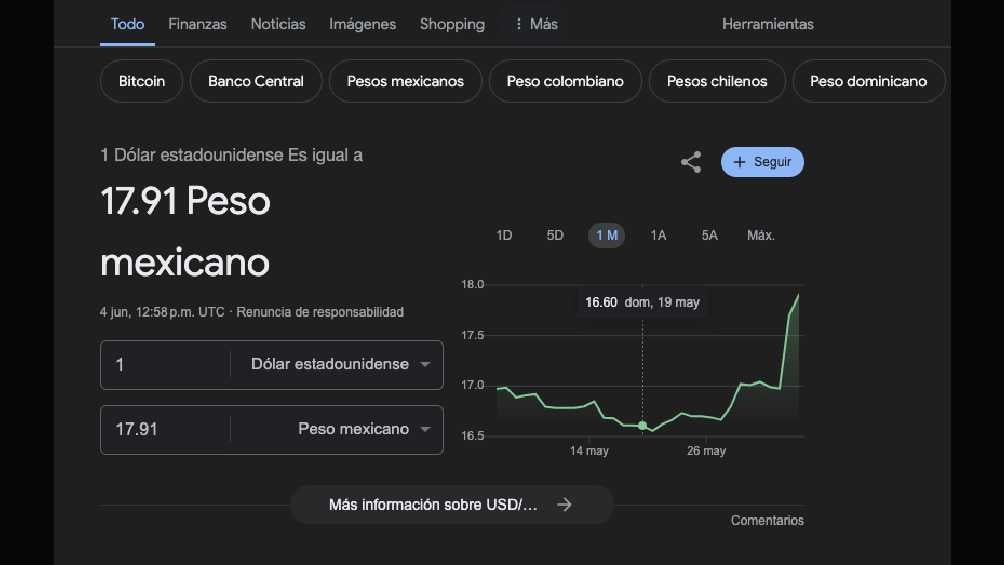
Task: Select the 1D chart range
Action: pyautogui.click(x=504, y=235)
